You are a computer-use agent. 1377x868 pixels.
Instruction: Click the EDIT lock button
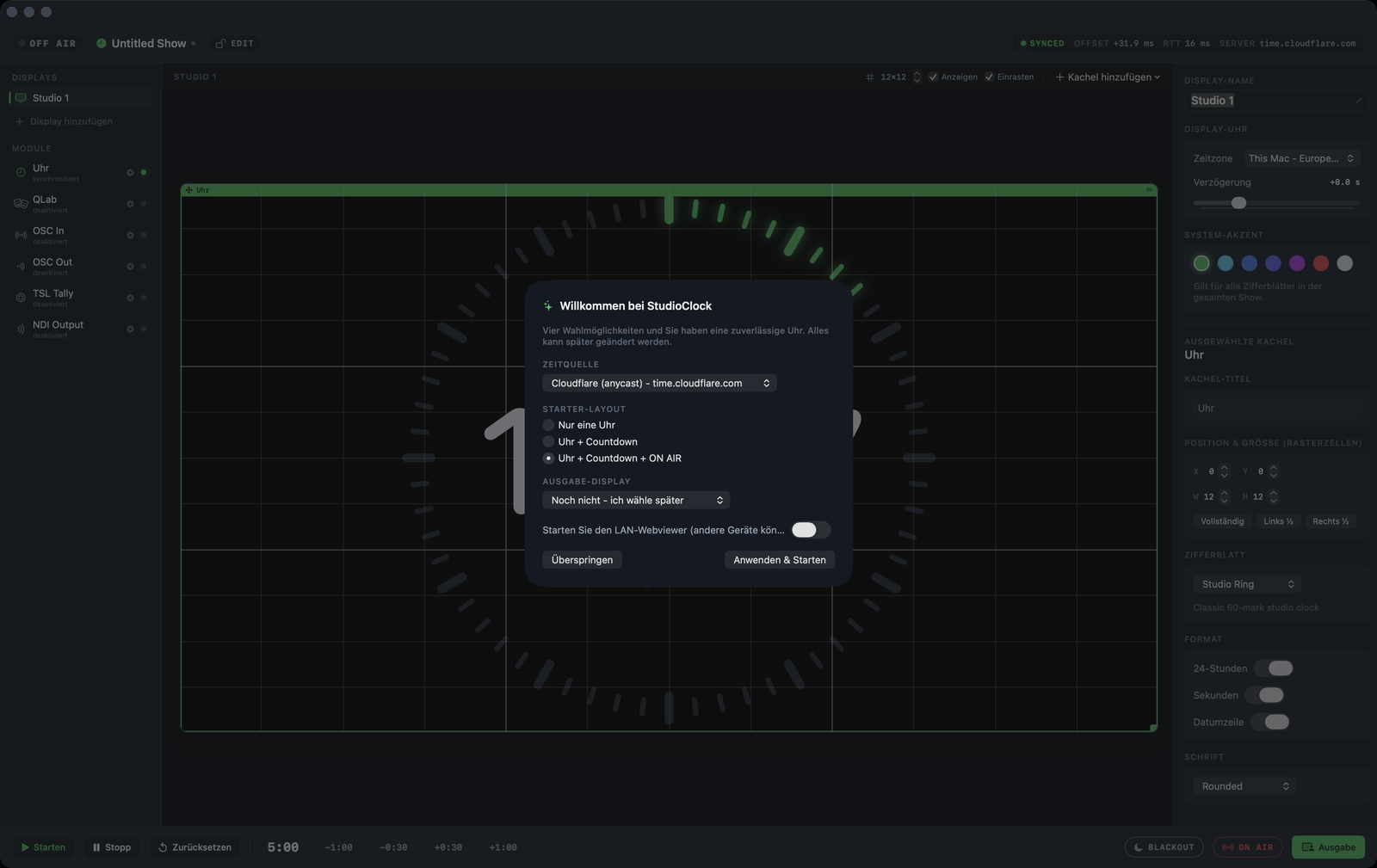tap(235, 43)
